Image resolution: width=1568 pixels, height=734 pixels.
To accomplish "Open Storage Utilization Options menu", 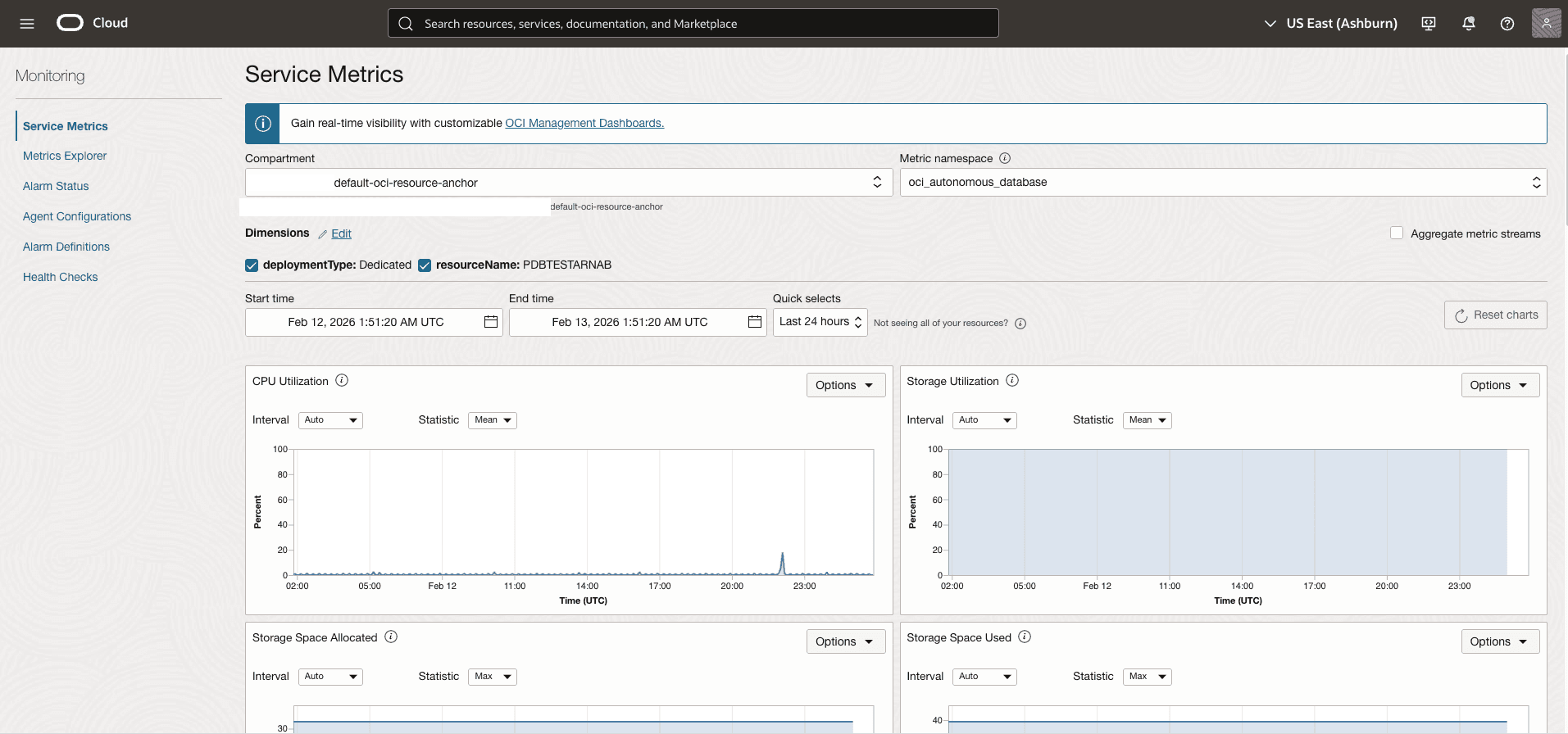I will tap(1500, 385).
